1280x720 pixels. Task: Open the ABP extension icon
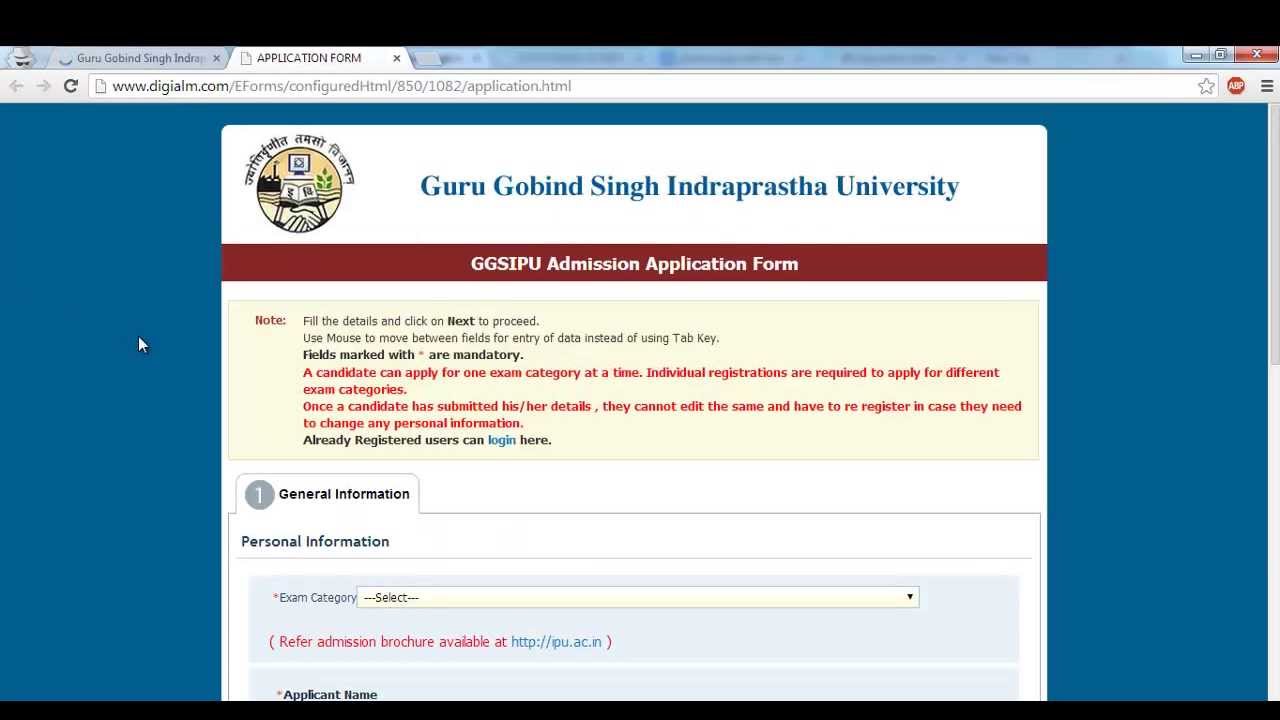pyautogui.click(x=1236, y=86)
